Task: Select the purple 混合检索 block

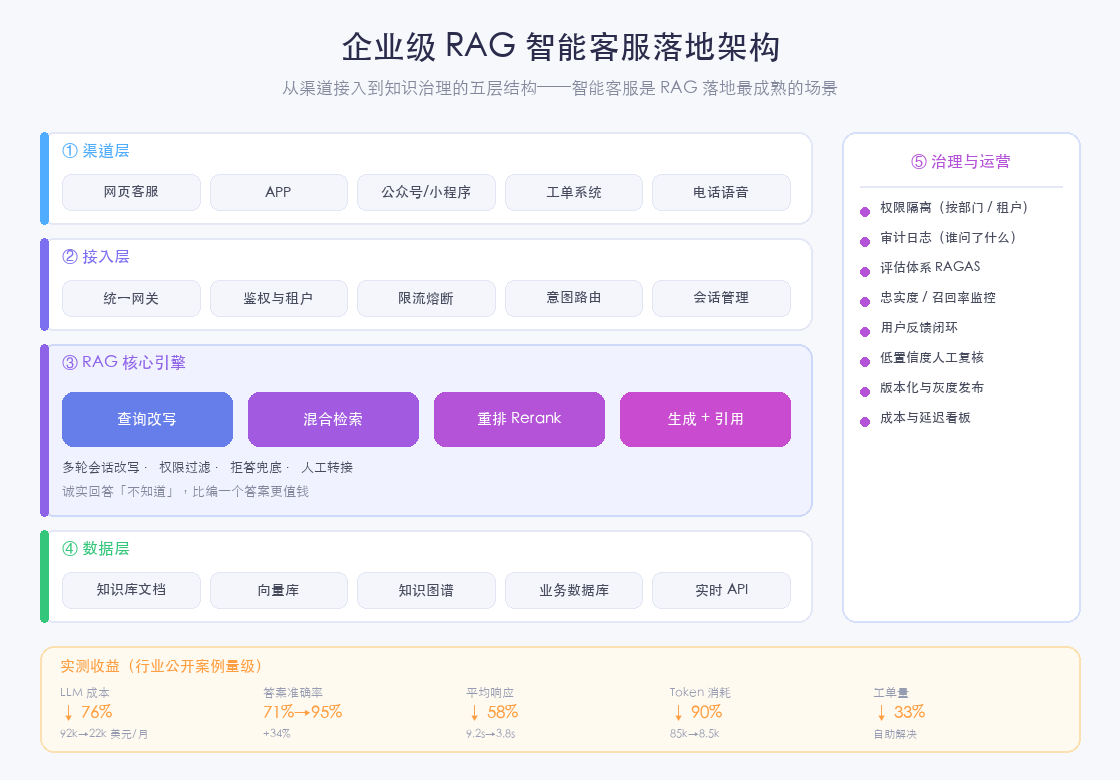Action: pyautogui.click(x=333, y=419)
